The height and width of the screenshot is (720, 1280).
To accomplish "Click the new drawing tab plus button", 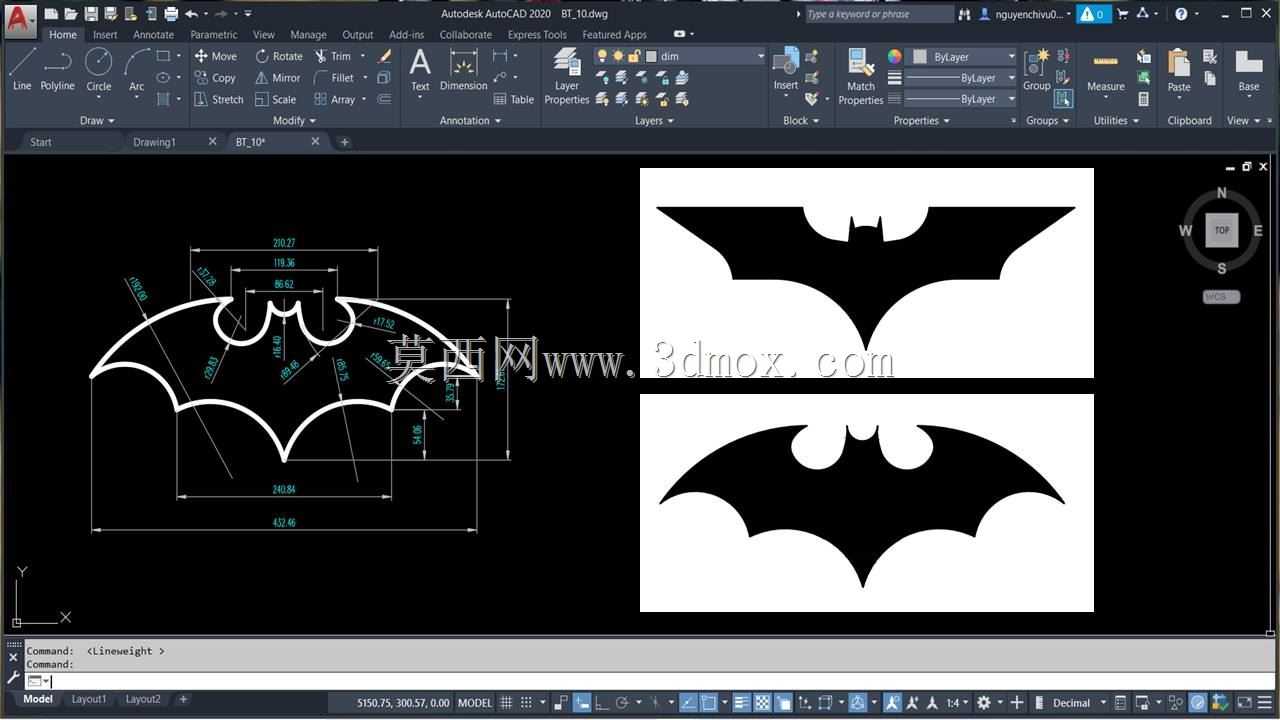I will [344, 142].
